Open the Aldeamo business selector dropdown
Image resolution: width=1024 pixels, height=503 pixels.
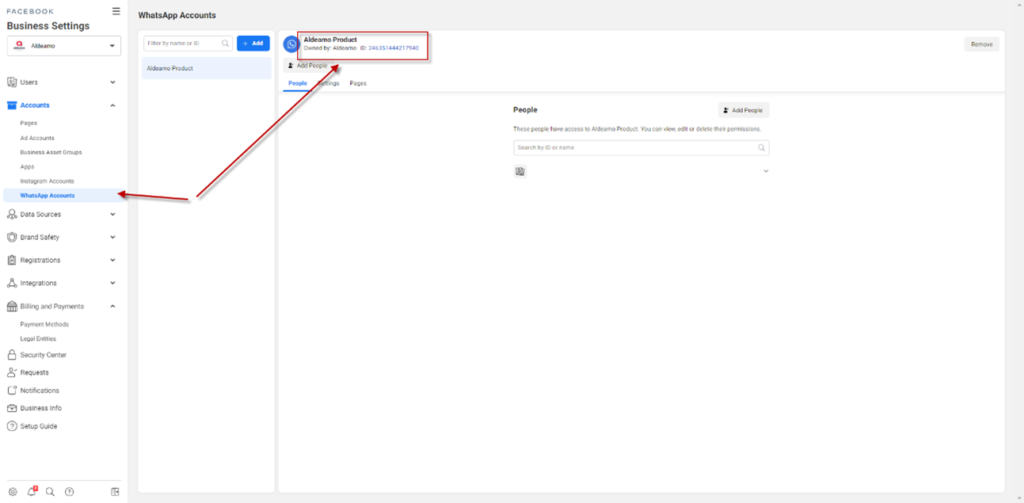[x=64, y=45]
